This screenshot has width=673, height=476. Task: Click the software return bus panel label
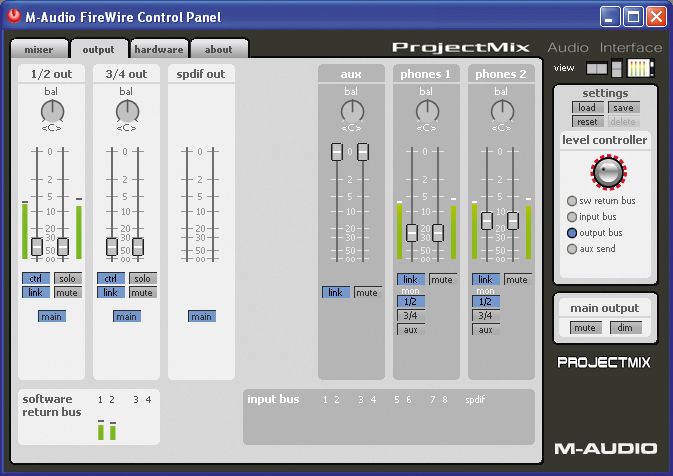(x=52, y=406)
